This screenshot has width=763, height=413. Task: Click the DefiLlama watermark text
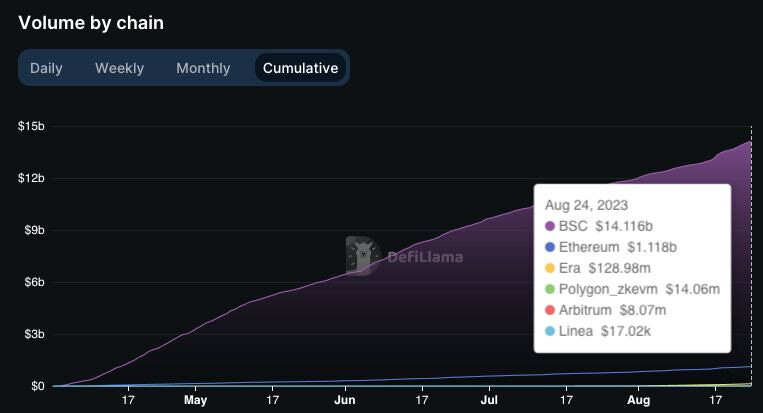(425, 257)
